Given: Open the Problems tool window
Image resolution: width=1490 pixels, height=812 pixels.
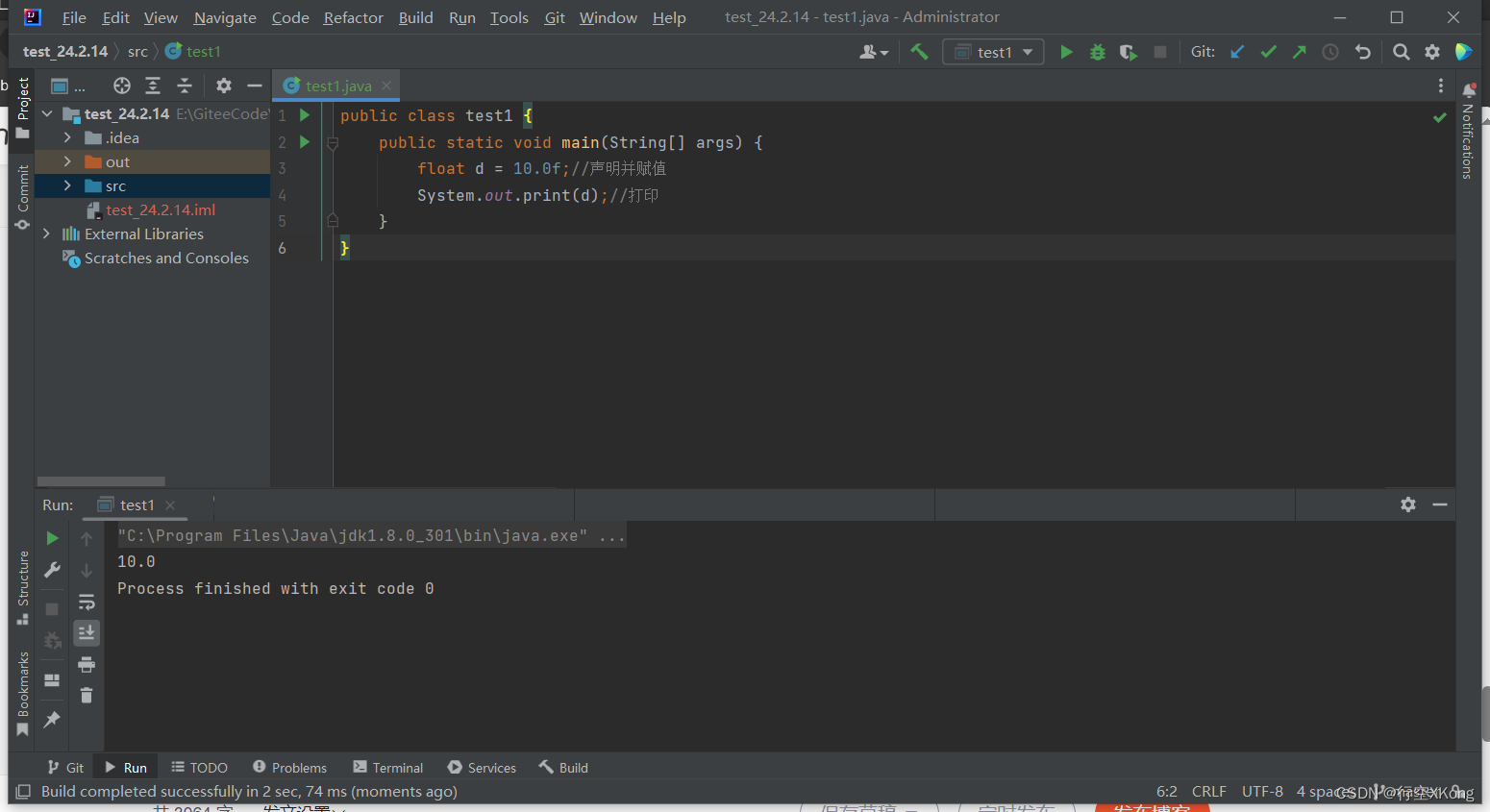Looking at the screenshot, I should point(289,767).
